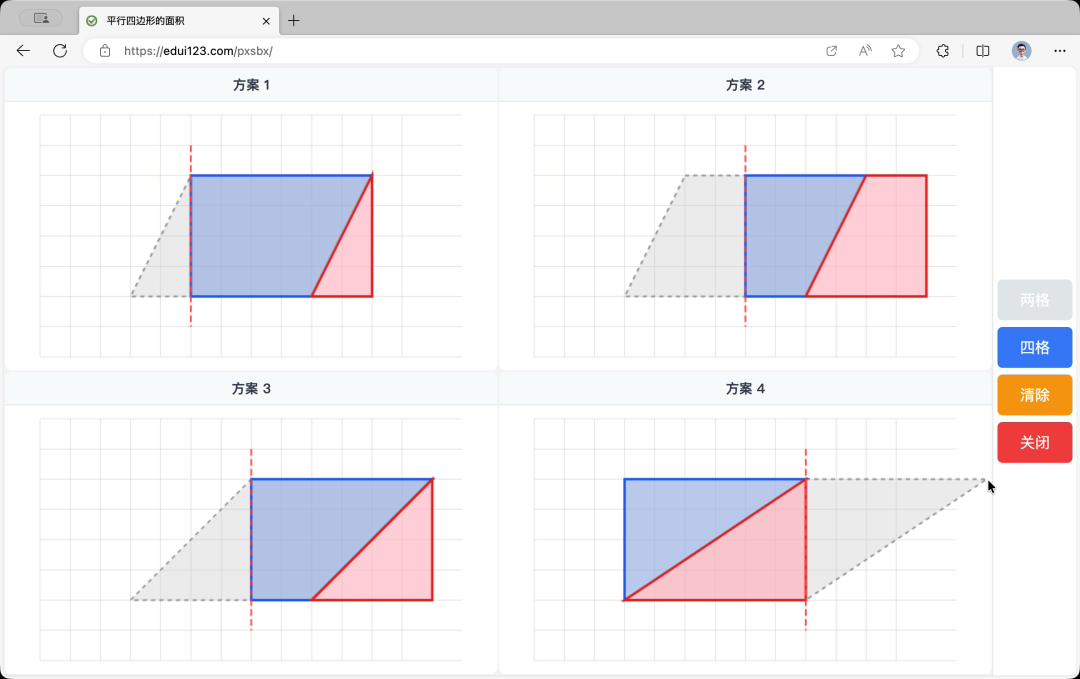
Task: Open split screen view
Action: click(982, 50)
